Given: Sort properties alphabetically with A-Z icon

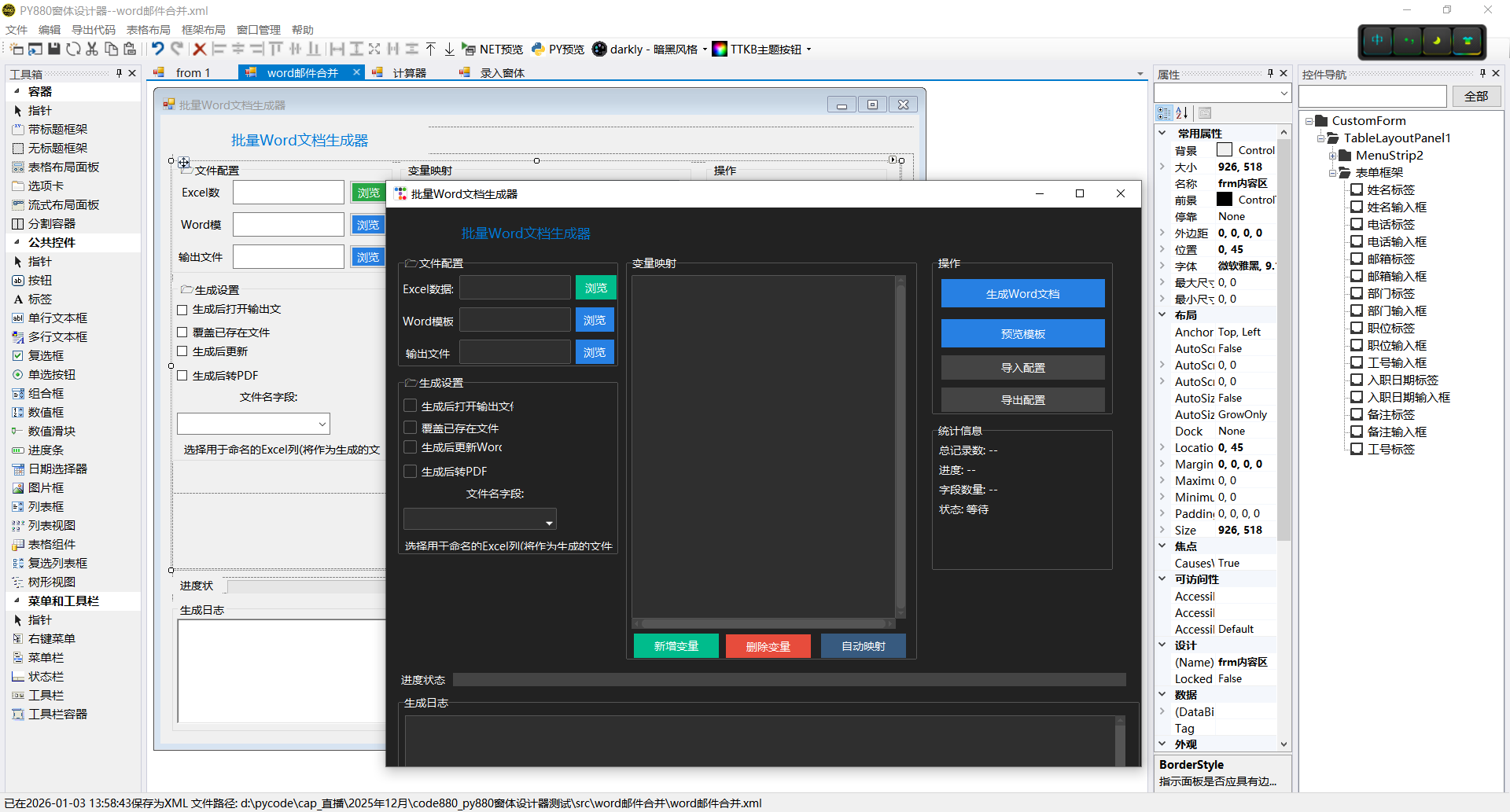Looking at the screenshot, I should point(1182,112).
